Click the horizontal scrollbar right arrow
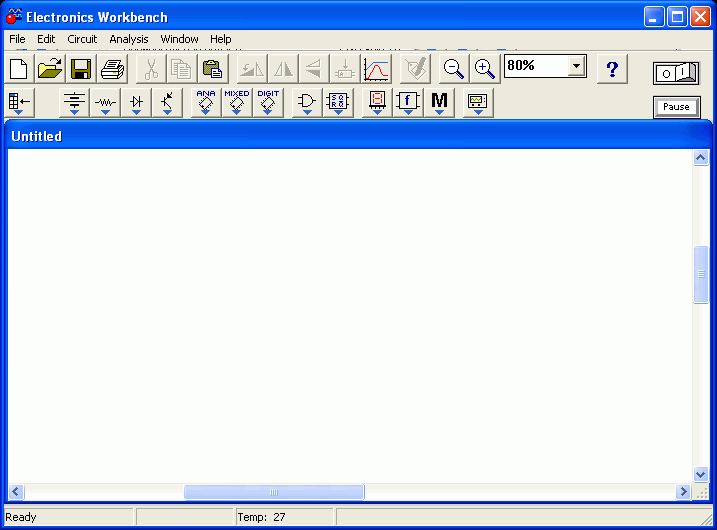 [684, 492]
